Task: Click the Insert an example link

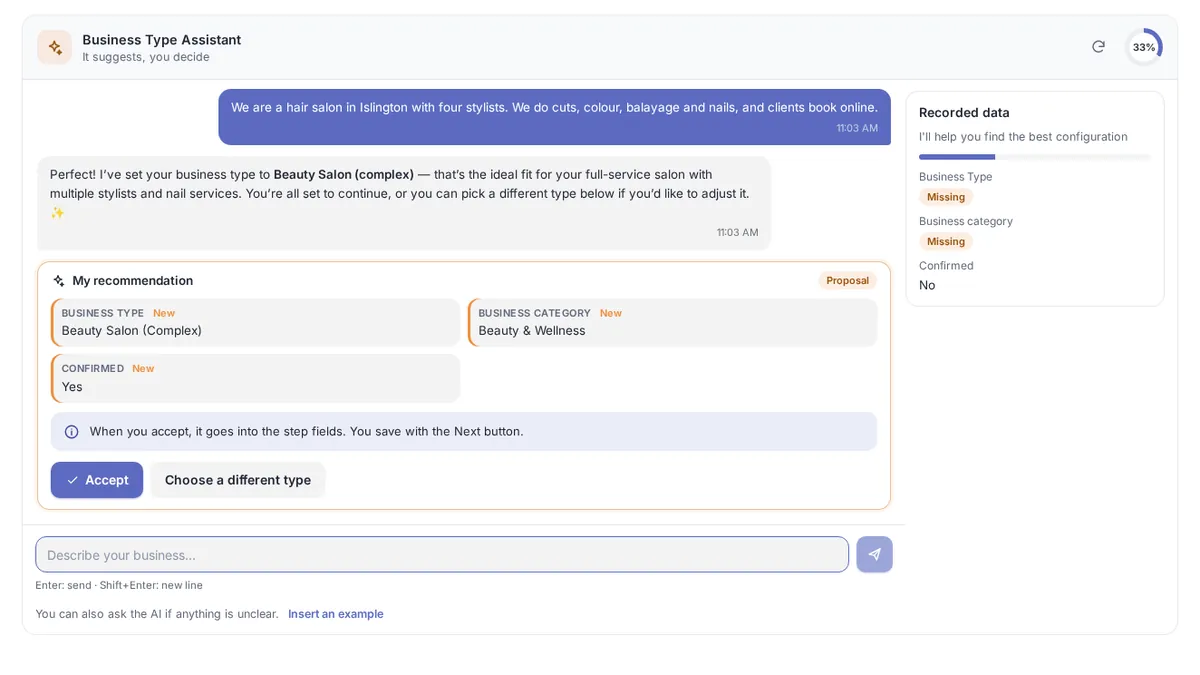Action: (336, 614)
